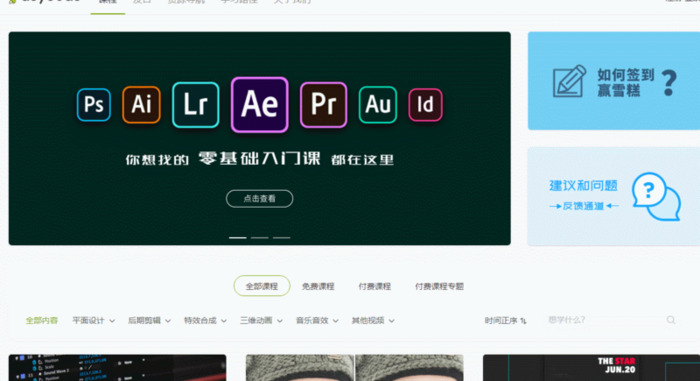Select the Lightroom Lr icon
The image size is (700, 381).
[196, 105]
